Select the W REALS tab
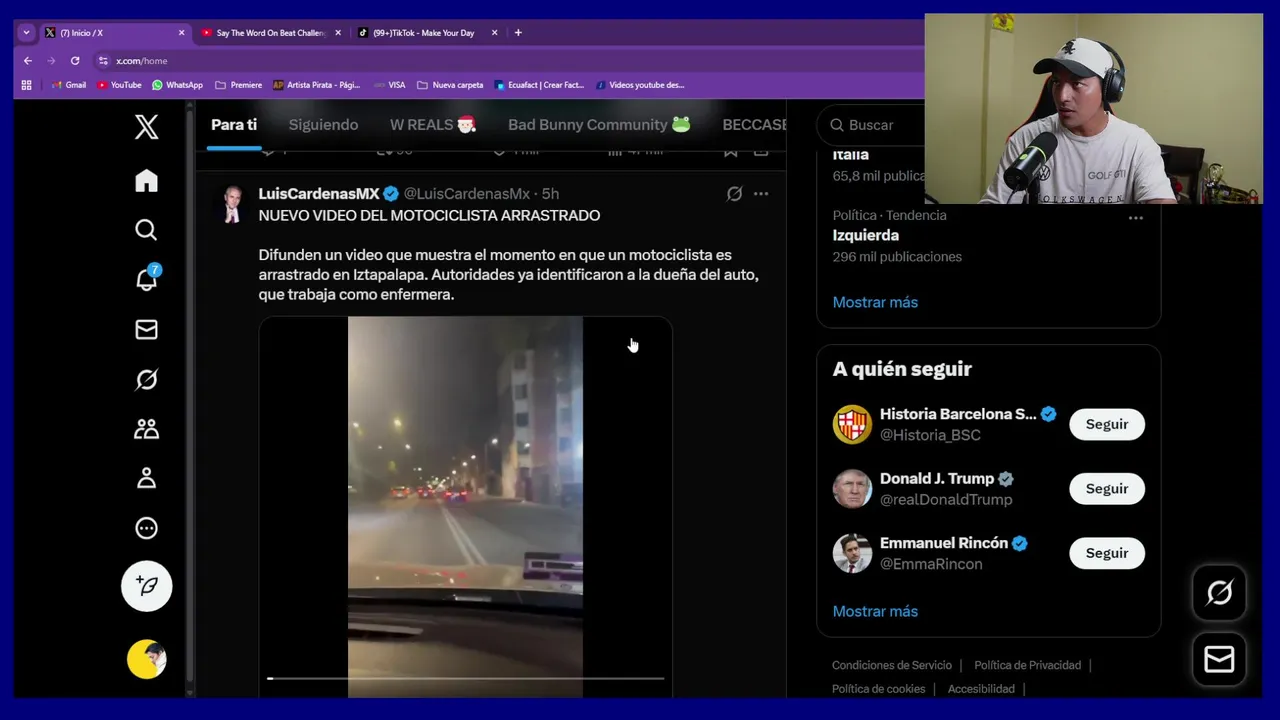Viewport: 1280px width, 720px height. point(432,125)
